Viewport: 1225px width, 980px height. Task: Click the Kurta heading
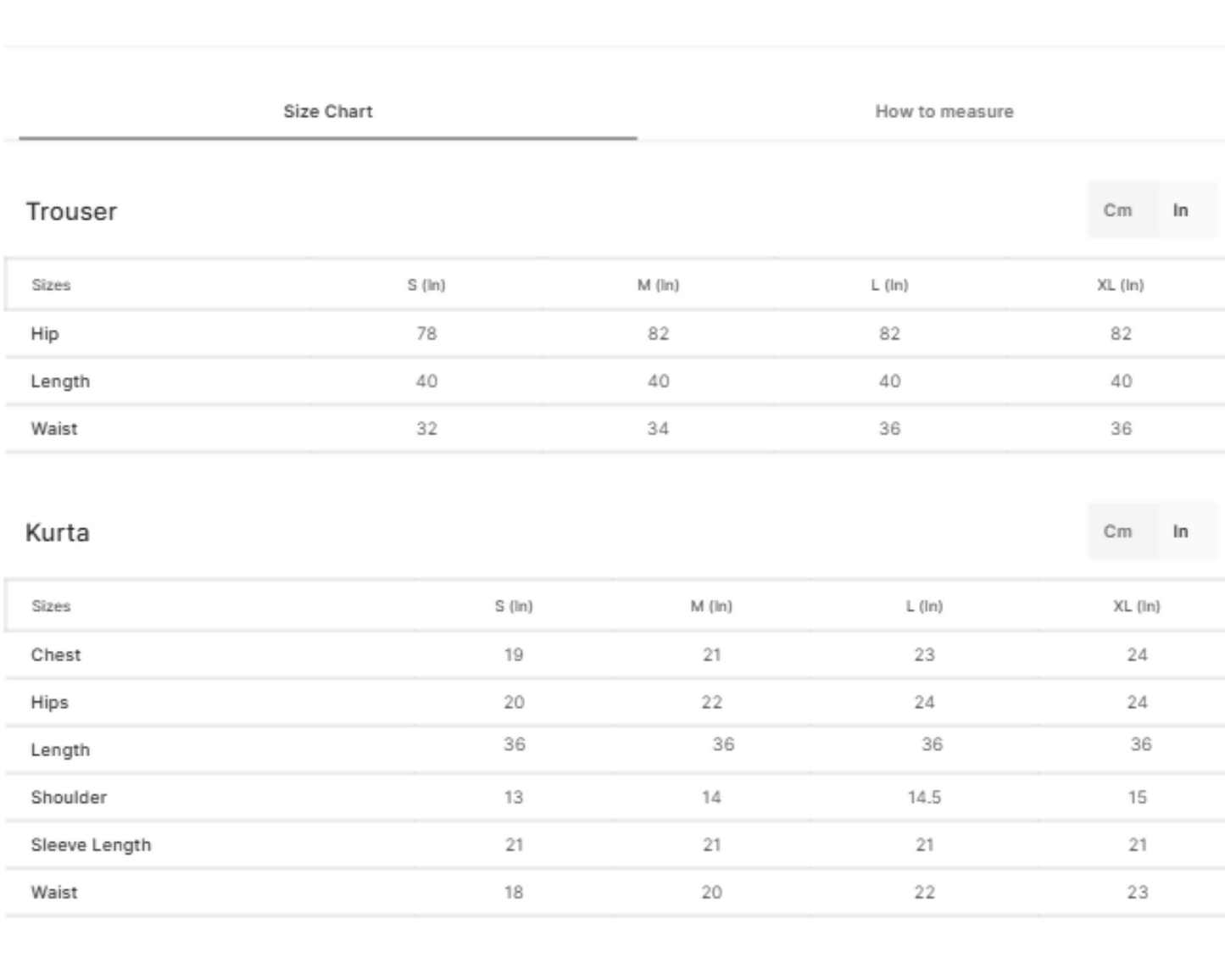pos(58,532)
